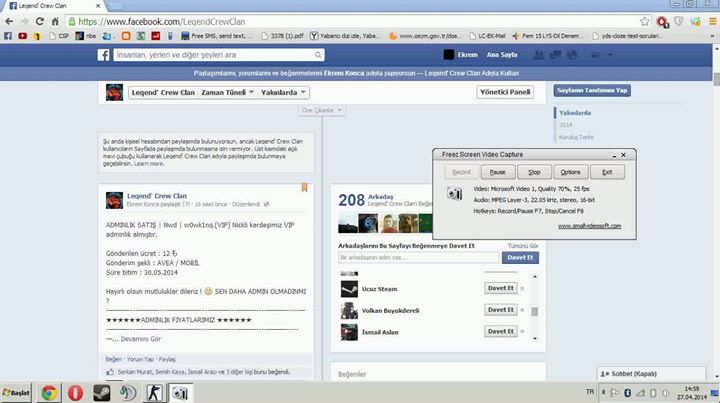Select the Leqend' Crew Clan browser tab
720x403 pixels.
(53, 6)
